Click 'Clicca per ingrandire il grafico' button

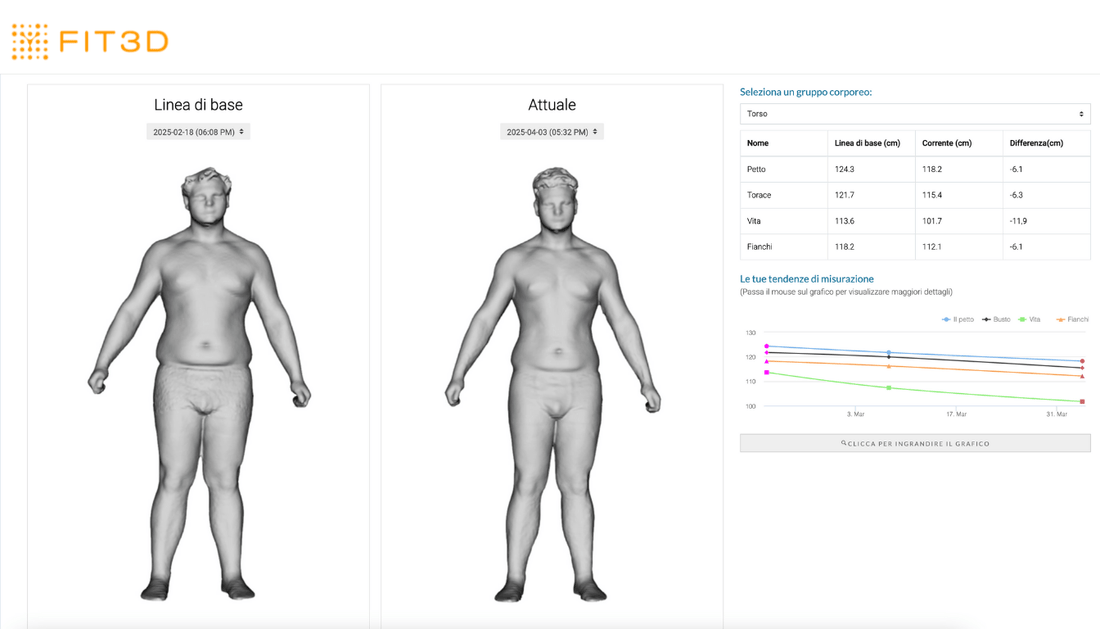914,443
